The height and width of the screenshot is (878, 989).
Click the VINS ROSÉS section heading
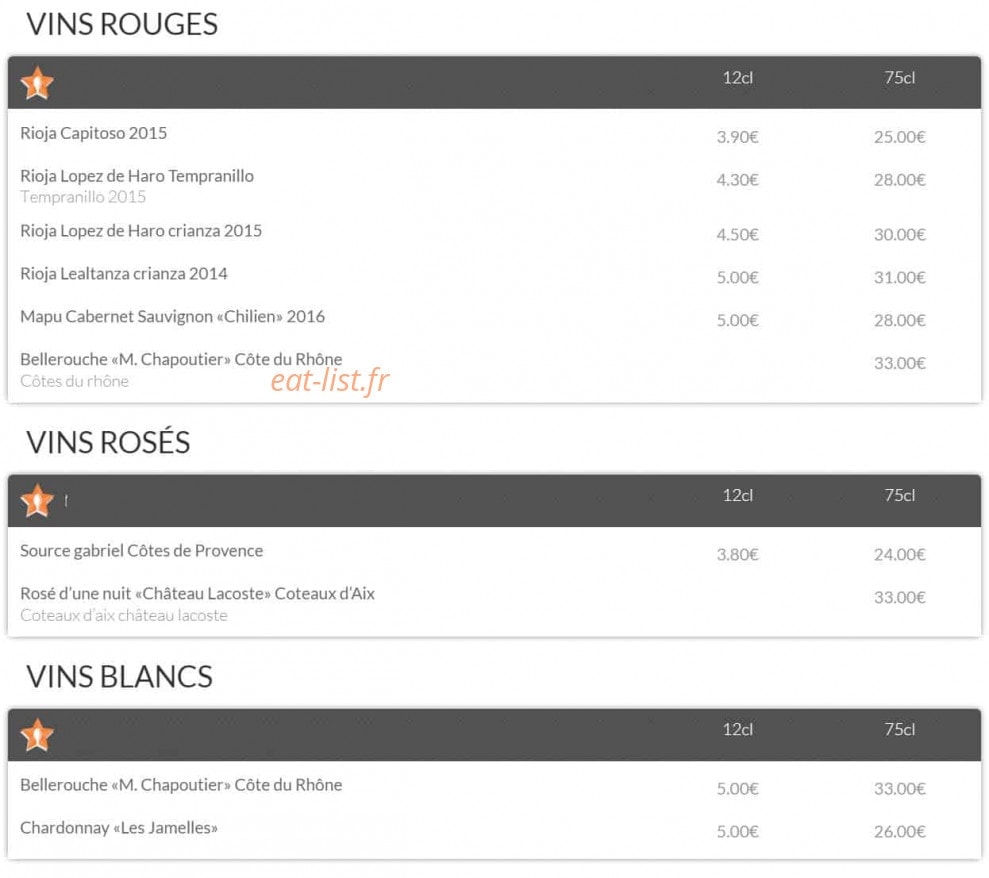[108, 442]
